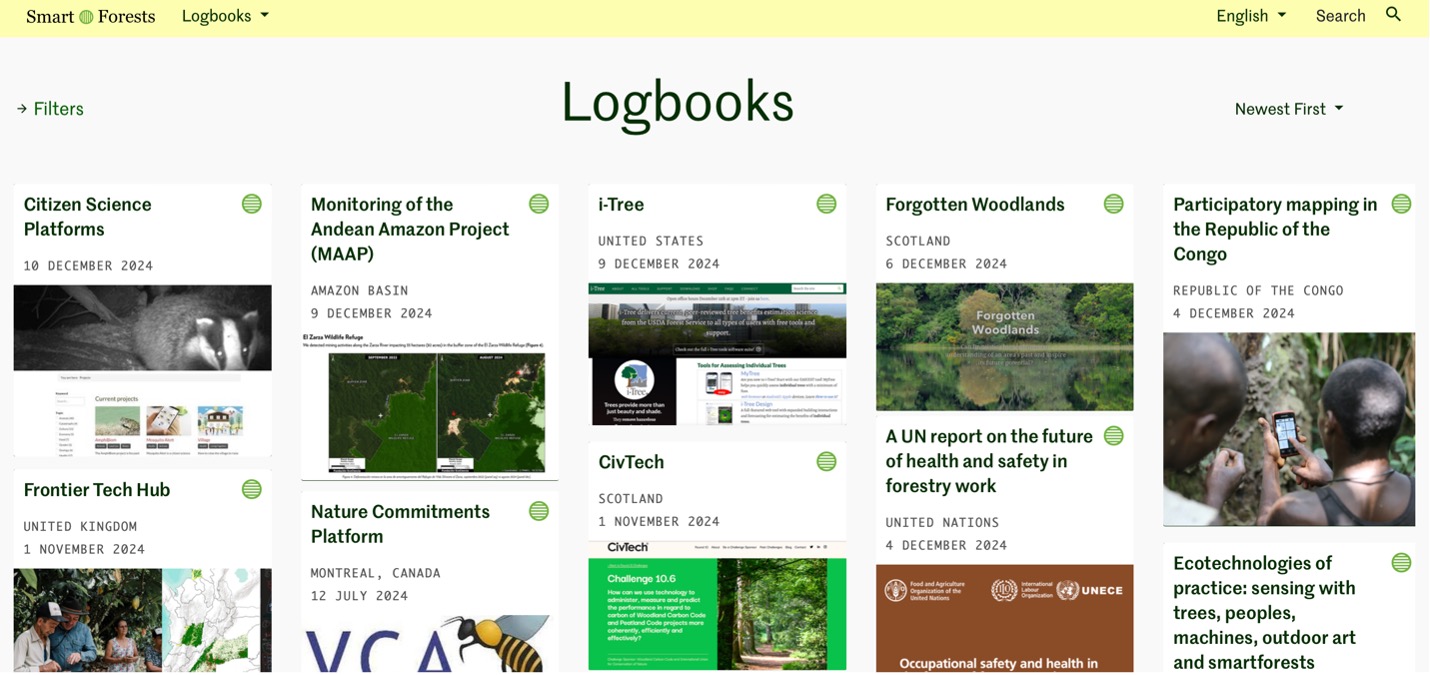Image resolution: width=1430 pixels, height=675 pixels.
Task: Expand the English language selector
Action: pyautogui.click(x=1250, y=16)
